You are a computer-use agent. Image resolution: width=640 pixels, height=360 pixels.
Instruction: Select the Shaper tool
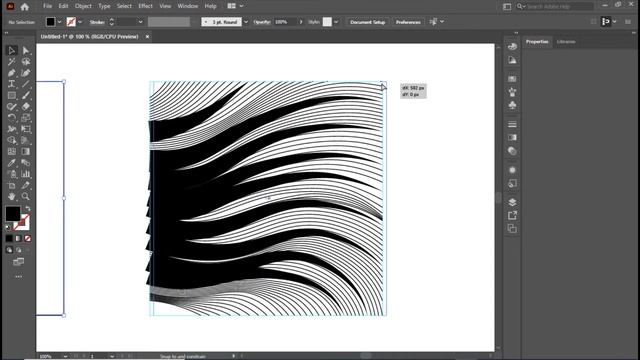tap(11, 107)
